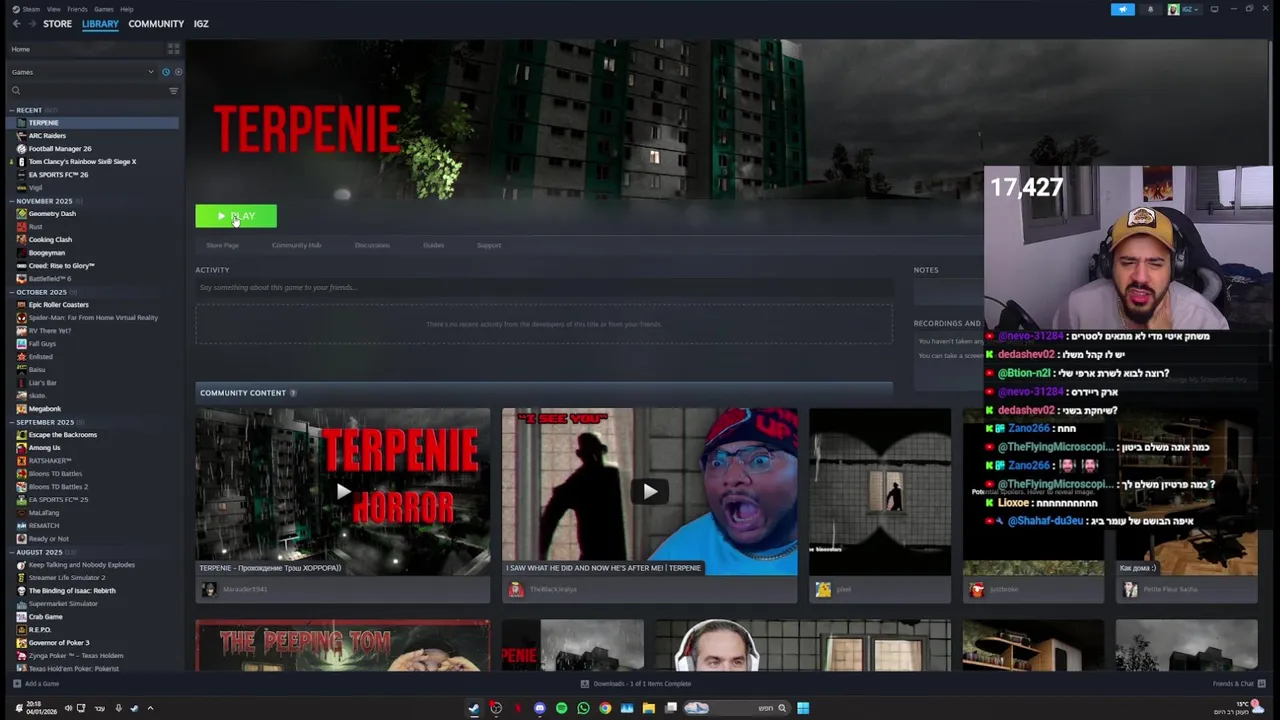Screen dimensions: 1280x720
Task: Open the Discussions link
Action: pos(372,245)
